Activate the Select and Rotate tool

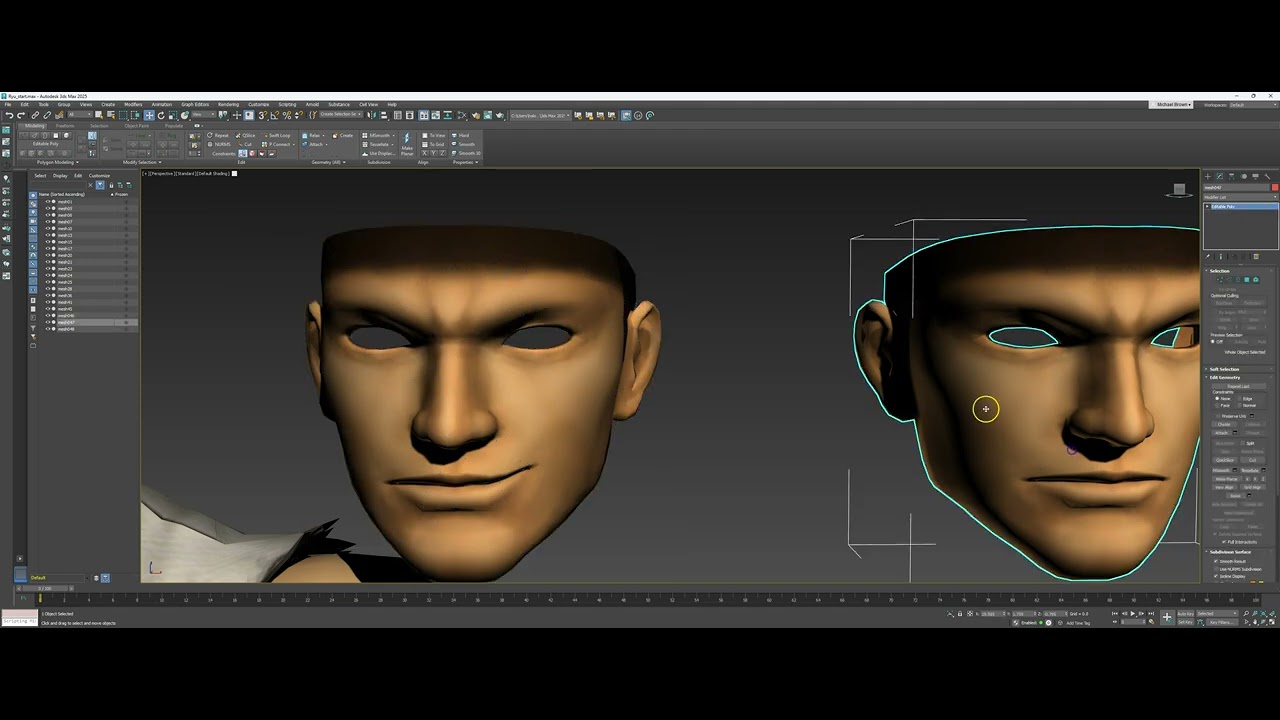(x=161, y=115)
